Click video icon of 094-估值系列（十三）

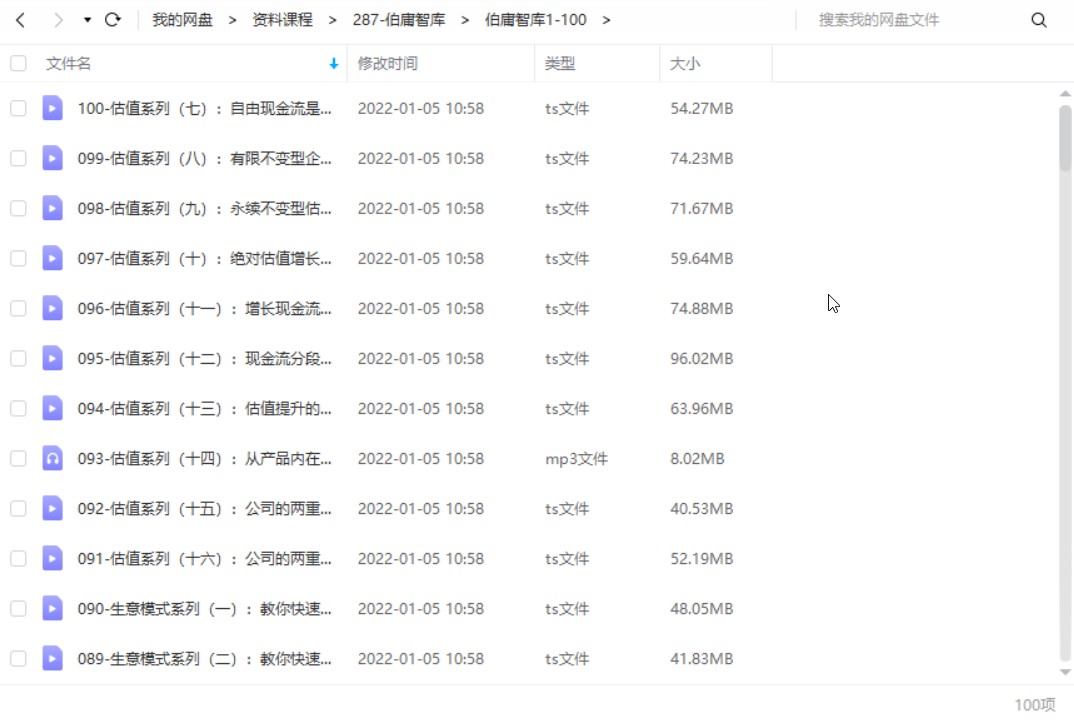point(52,408)
